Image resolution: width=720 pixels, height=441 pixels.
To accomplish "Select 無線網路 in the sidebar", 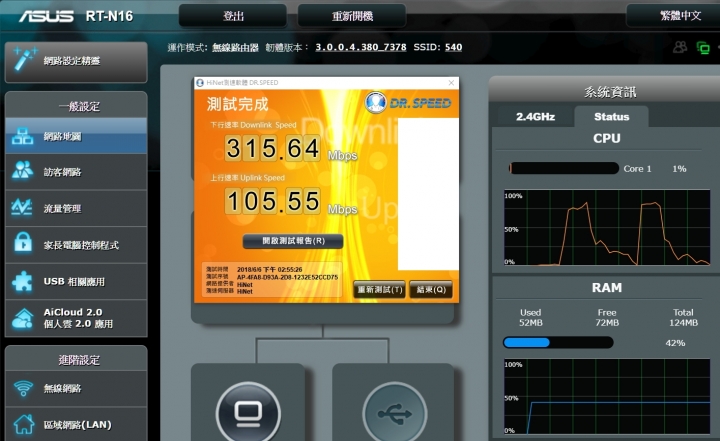I will (x=76, y=389).
